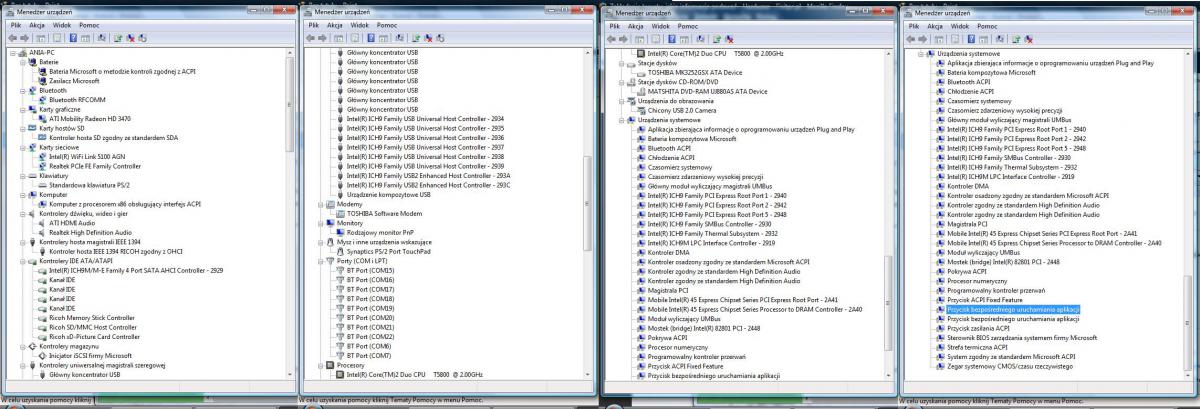Click Help icon in the highlighted-row window toolbar
Image resolution: width=1200 pixels, height=409 pixels.
[x=971, y=39]
